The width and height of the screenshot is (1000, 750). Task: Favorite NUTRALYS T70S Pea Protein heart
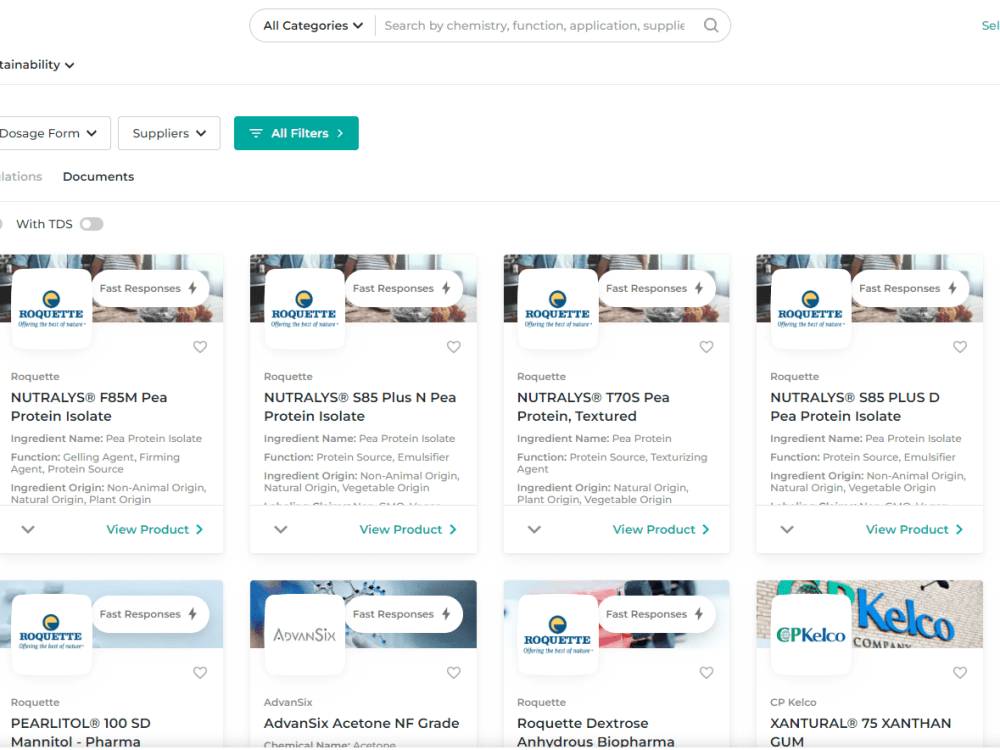click(x=707, y=347)
